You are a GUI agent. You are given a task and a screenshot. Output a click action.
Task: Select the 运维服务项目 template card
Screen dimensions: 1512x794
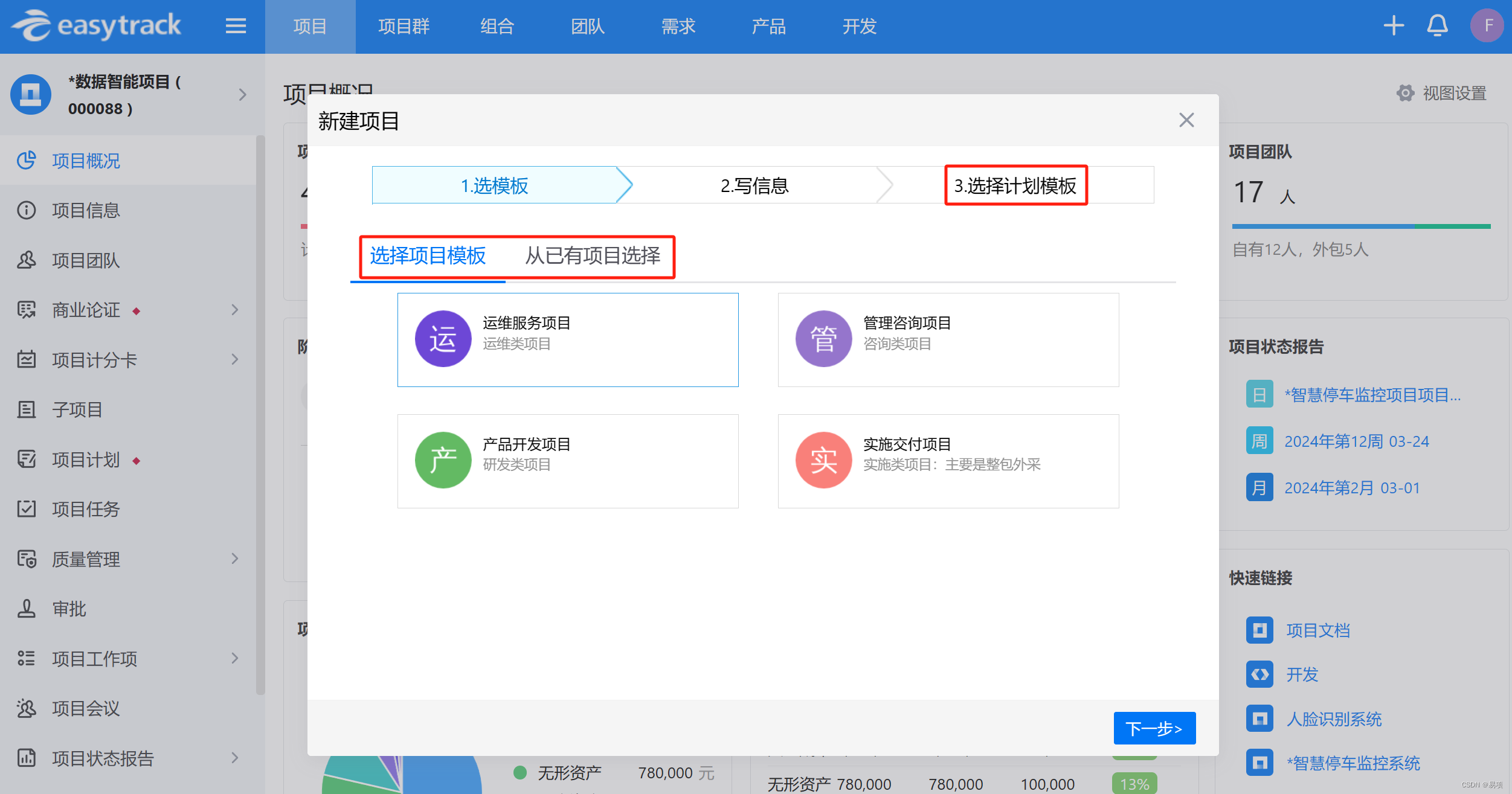tap(568, 340)
